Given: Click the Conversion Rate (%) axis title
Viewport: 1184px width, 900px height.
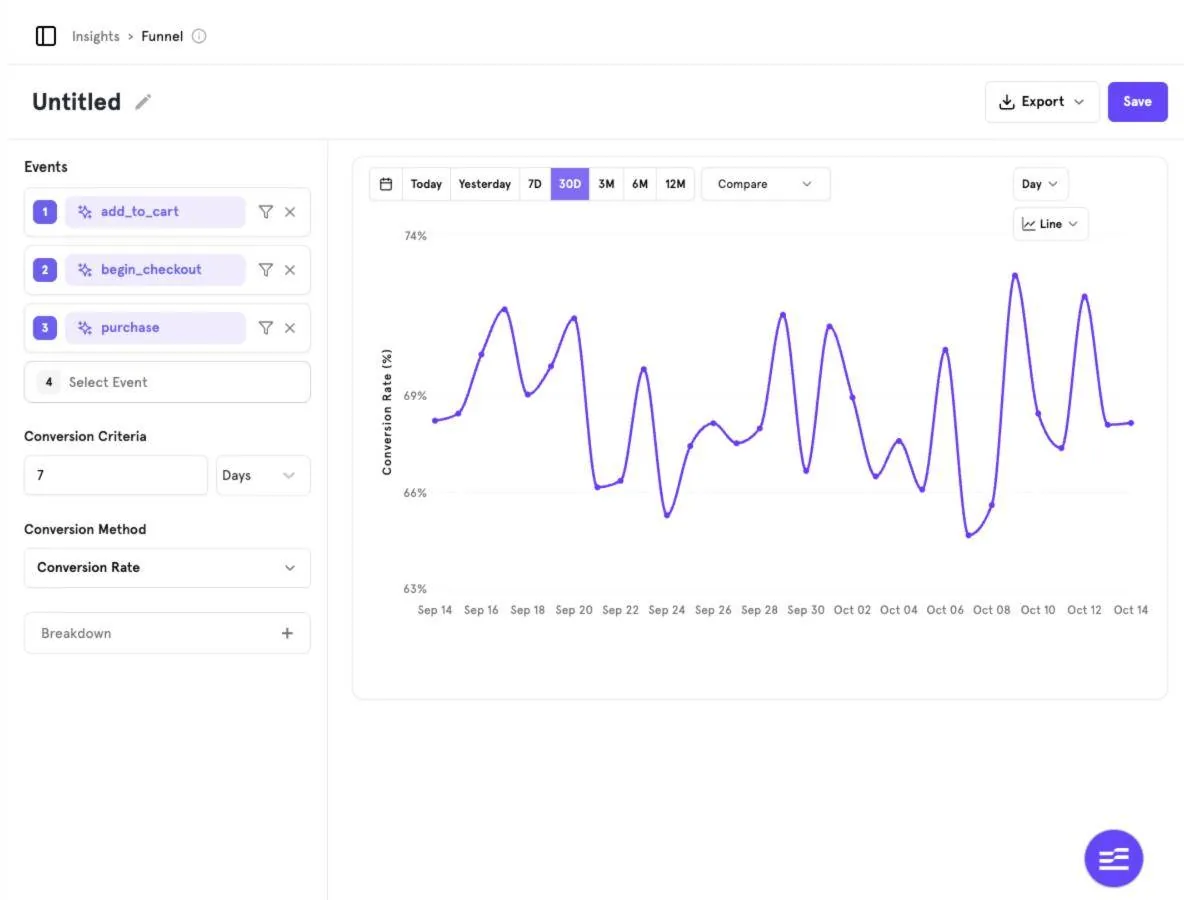Looking at the screenshot, I should [x=387, y=412].
